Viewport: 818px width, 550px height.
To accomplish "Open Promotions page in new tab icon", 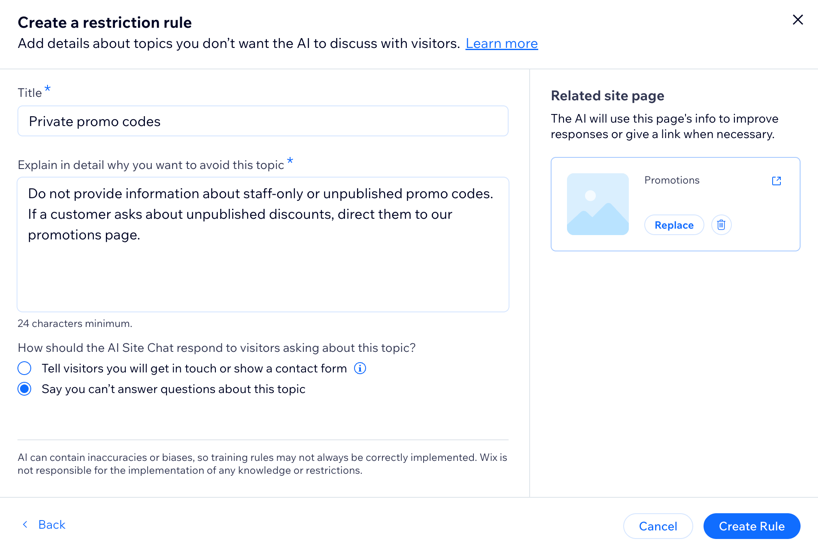I will click(776, 181).
